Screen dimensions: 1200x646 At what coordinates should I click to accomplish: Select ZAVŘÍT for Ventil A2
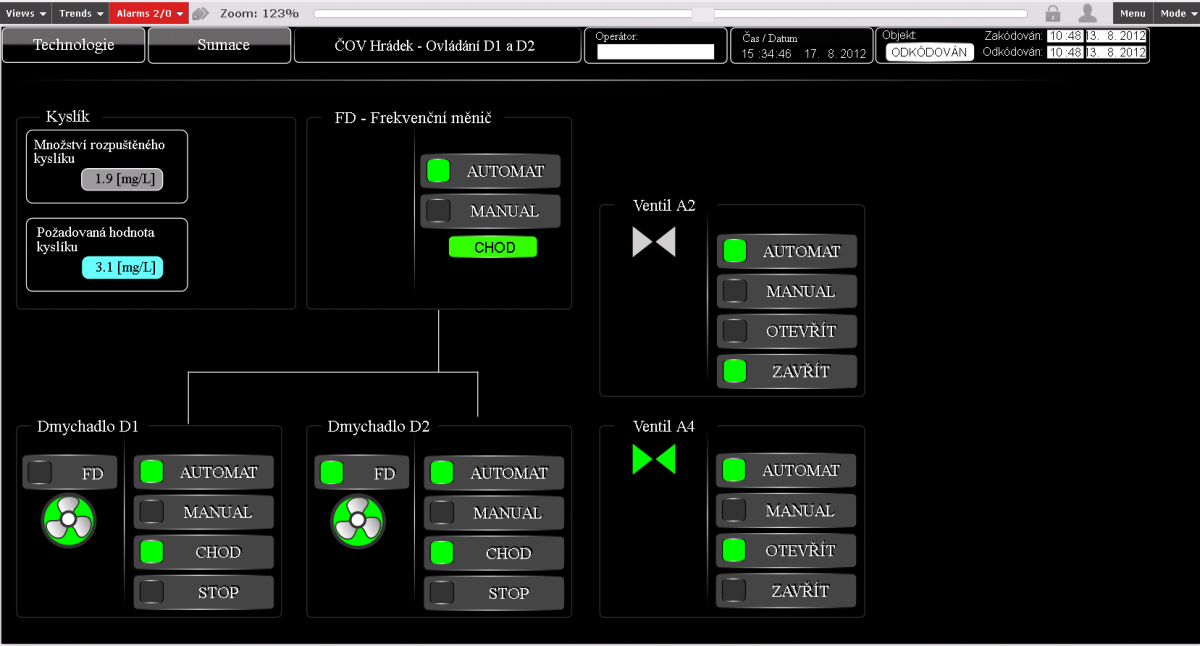pyautogui.click(x=787, y=371)
